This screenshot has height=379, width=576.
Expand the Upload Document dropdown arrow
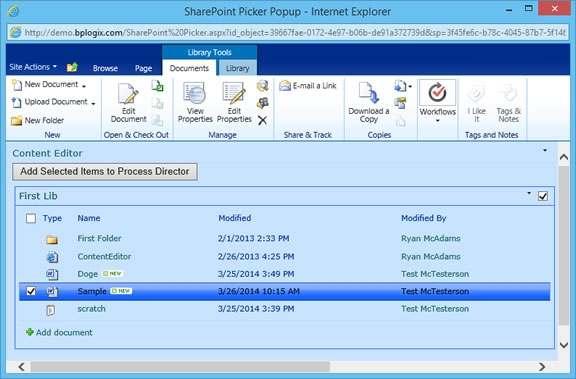pos(93,104)
